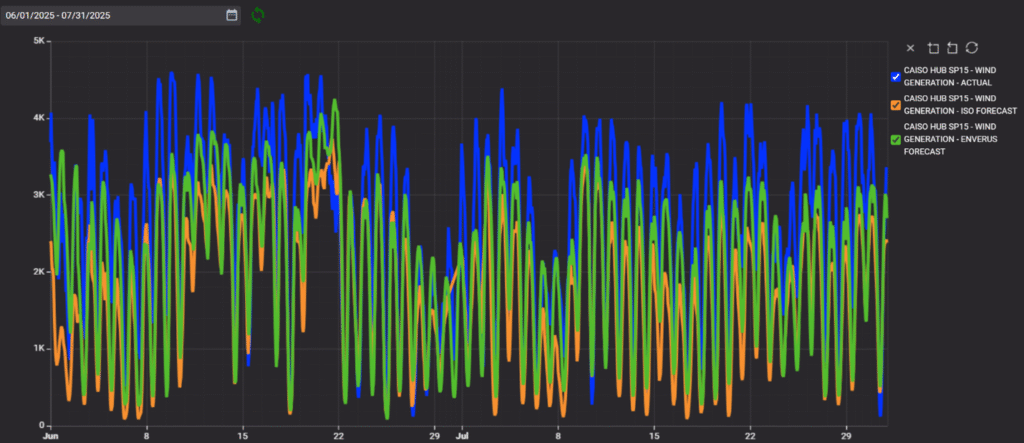Click the 1K y-axis tick label
Screen dimensions: 1024x443
[x=36, y=349]
